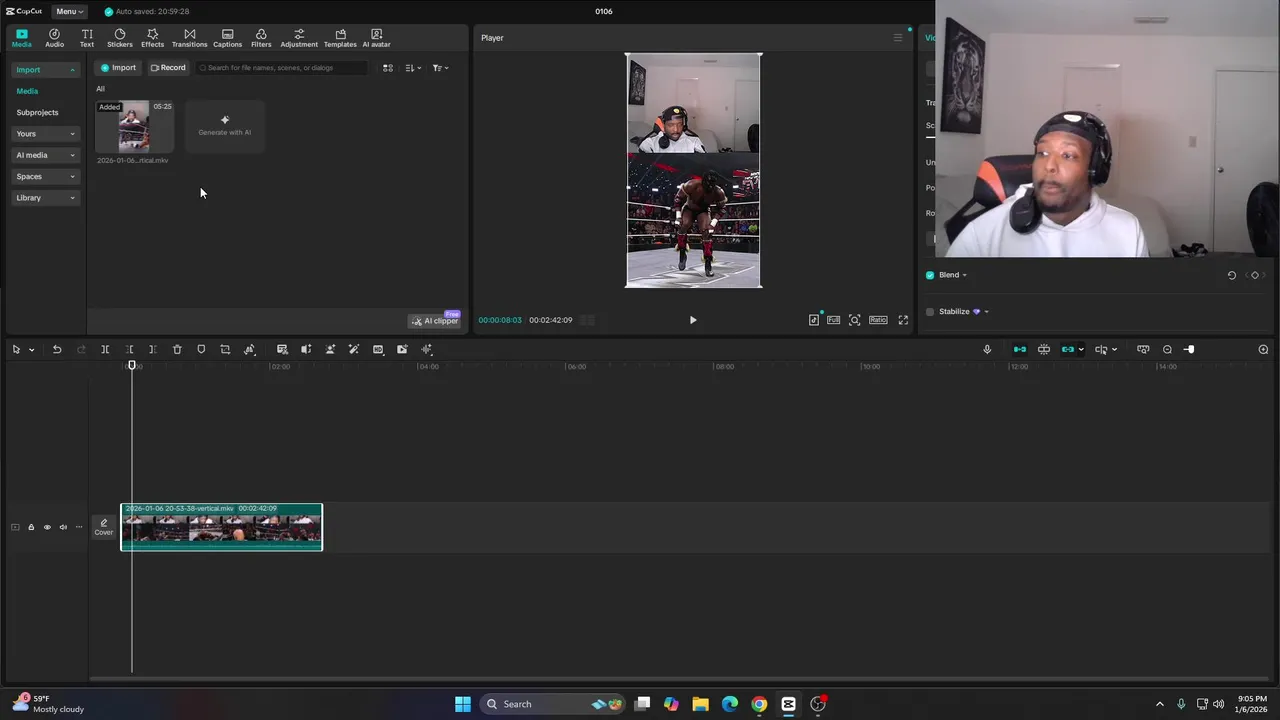Open the Audio panel
This screenshot has width=1280, height=720.
54,38
